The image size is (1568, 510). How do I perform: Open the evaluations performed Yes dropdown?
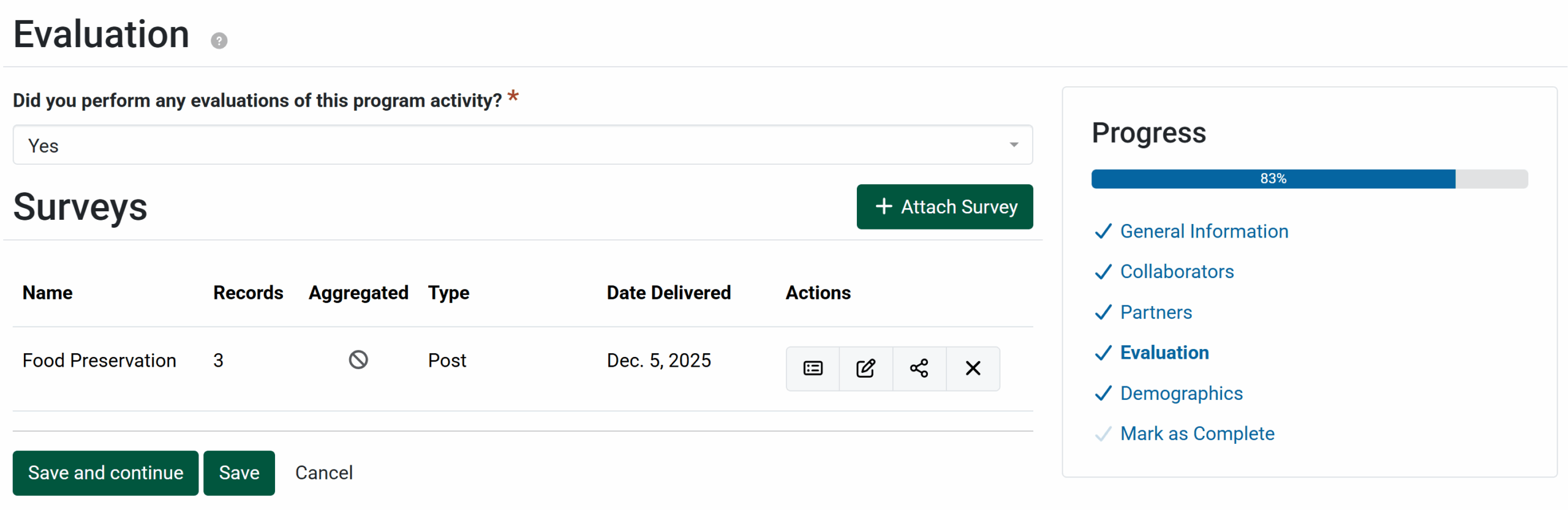(522, 146)
